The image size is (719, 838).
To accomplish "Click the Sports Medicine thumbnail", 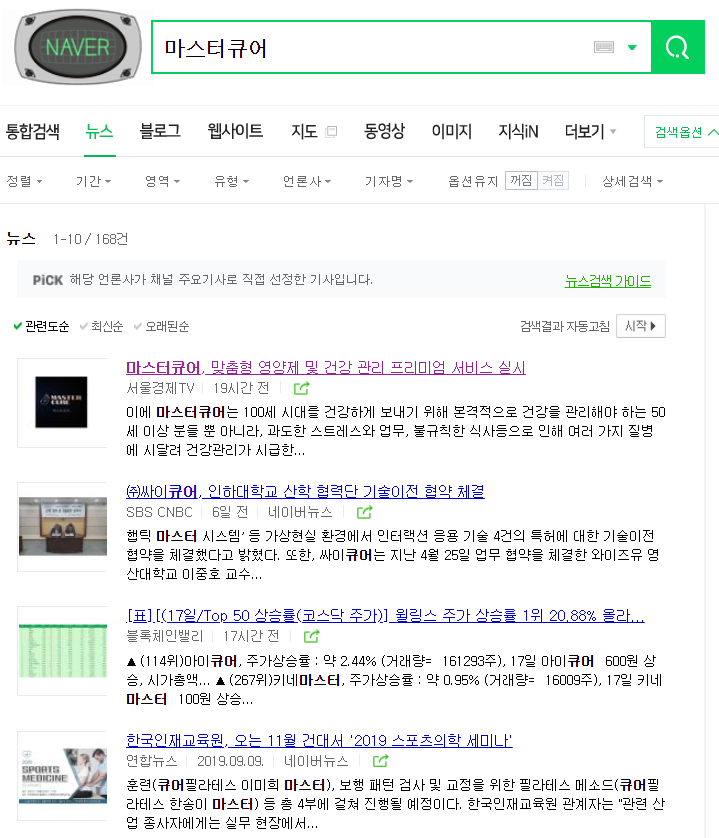I will 62,775.
